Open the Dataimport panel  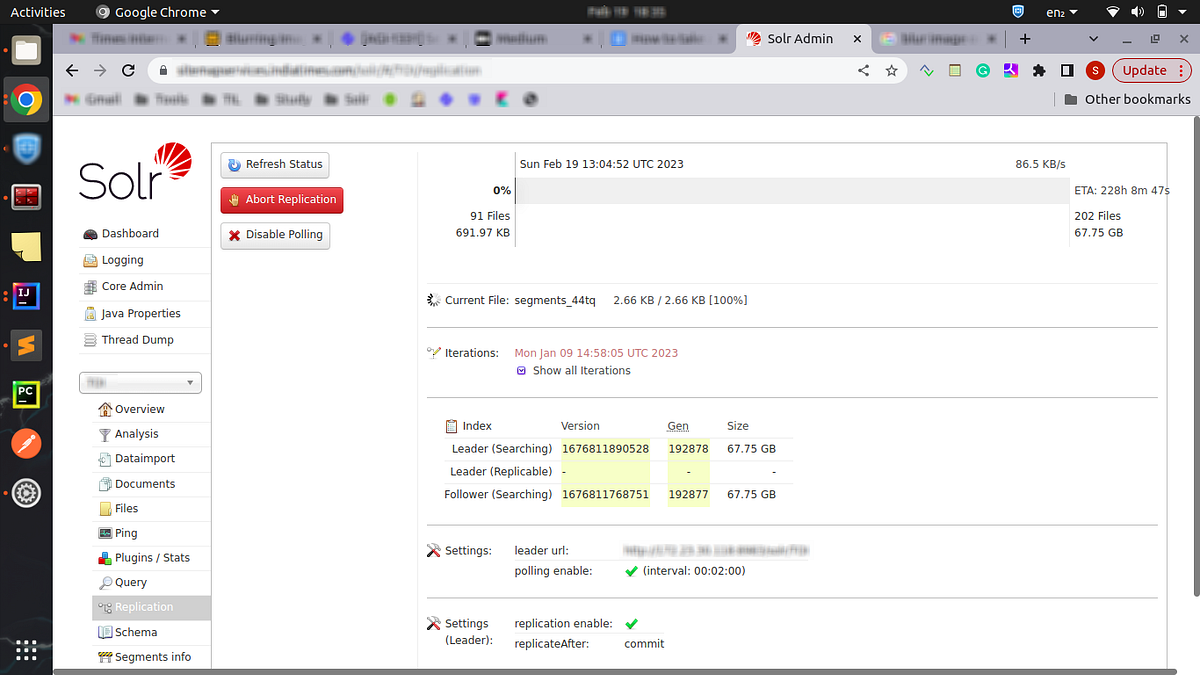coord(145,458)
